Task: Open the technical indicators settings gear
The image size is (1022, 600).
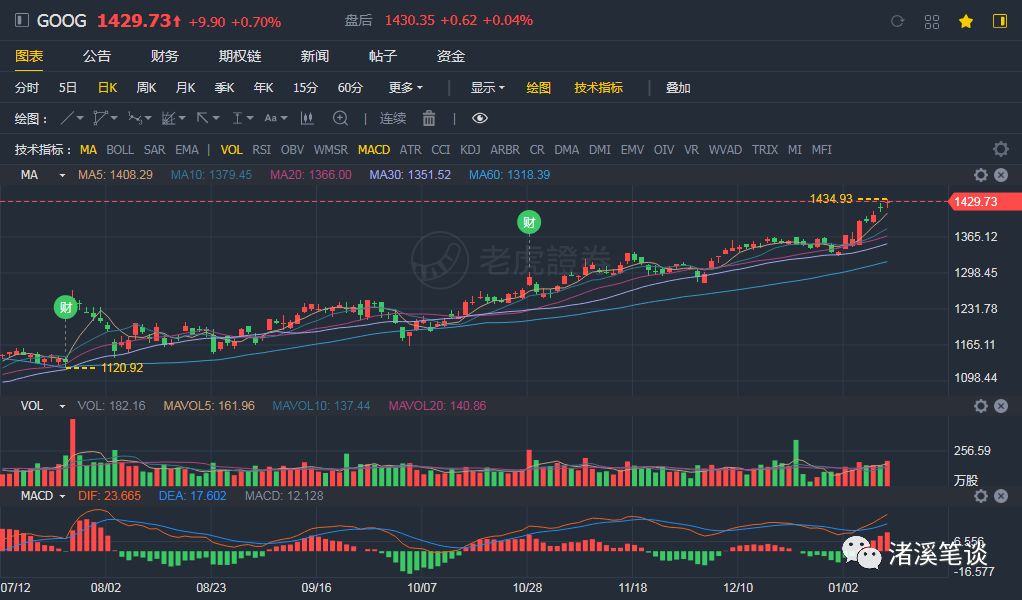Action: coord(1000,150)
